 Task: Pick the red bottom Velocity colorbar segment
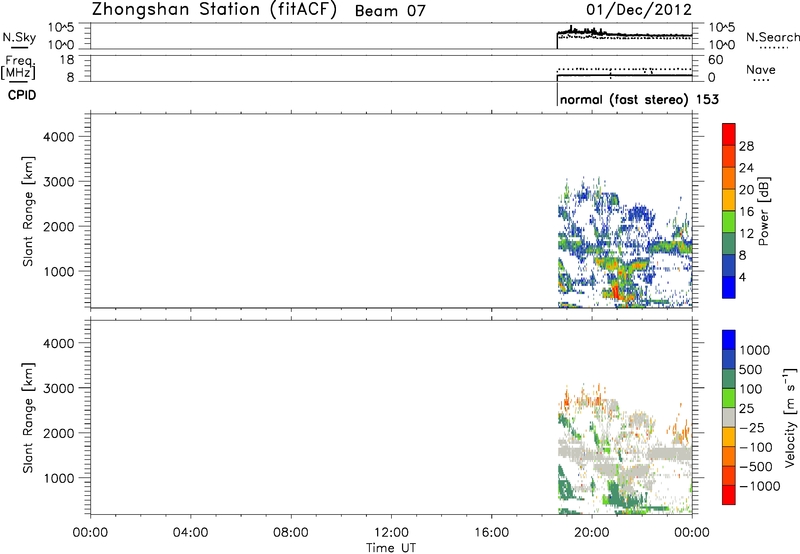click(x=729, y=495)
